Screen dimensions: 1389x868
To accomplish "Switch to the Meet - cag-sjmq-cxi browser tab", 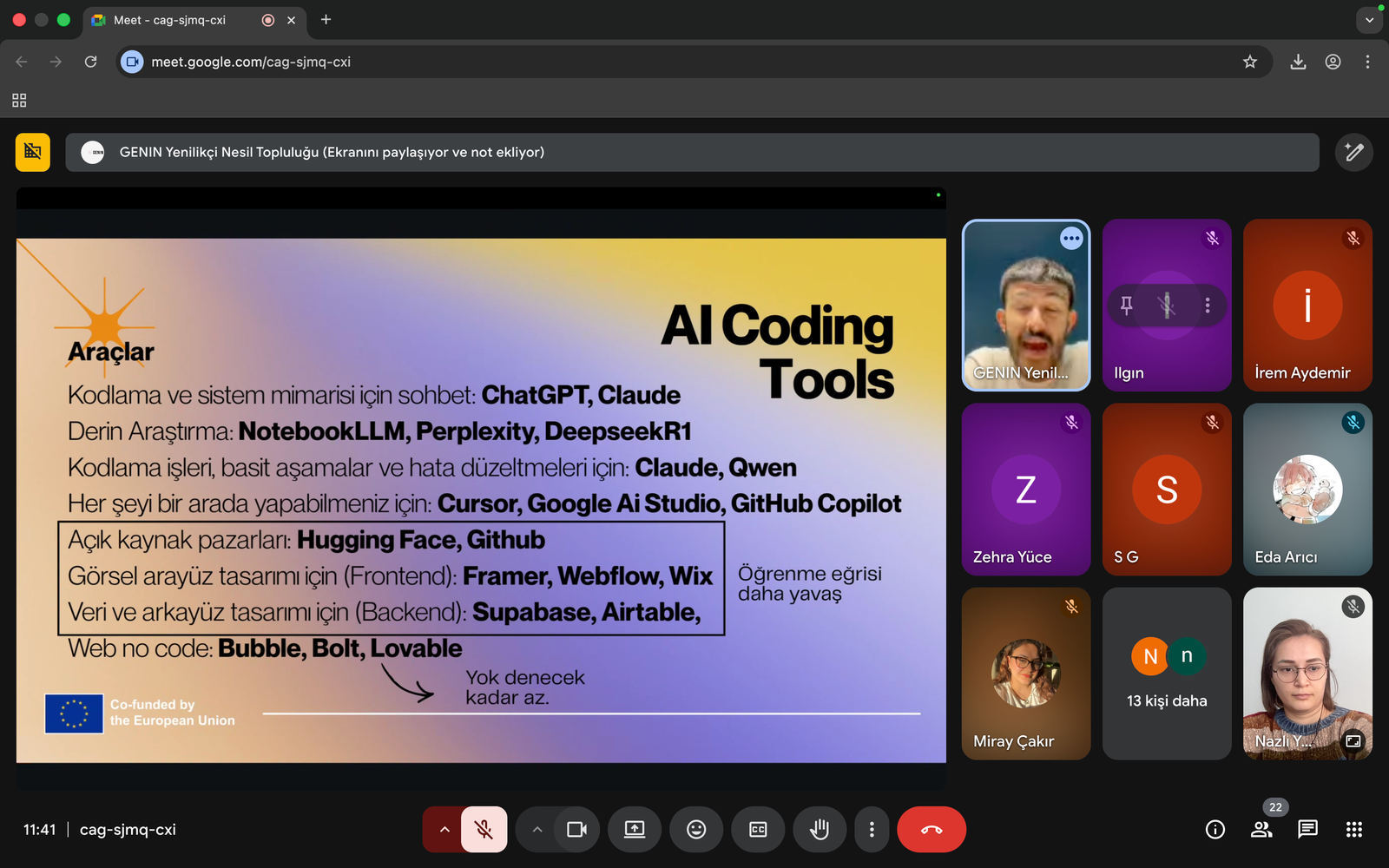I will tap(195, 20).
